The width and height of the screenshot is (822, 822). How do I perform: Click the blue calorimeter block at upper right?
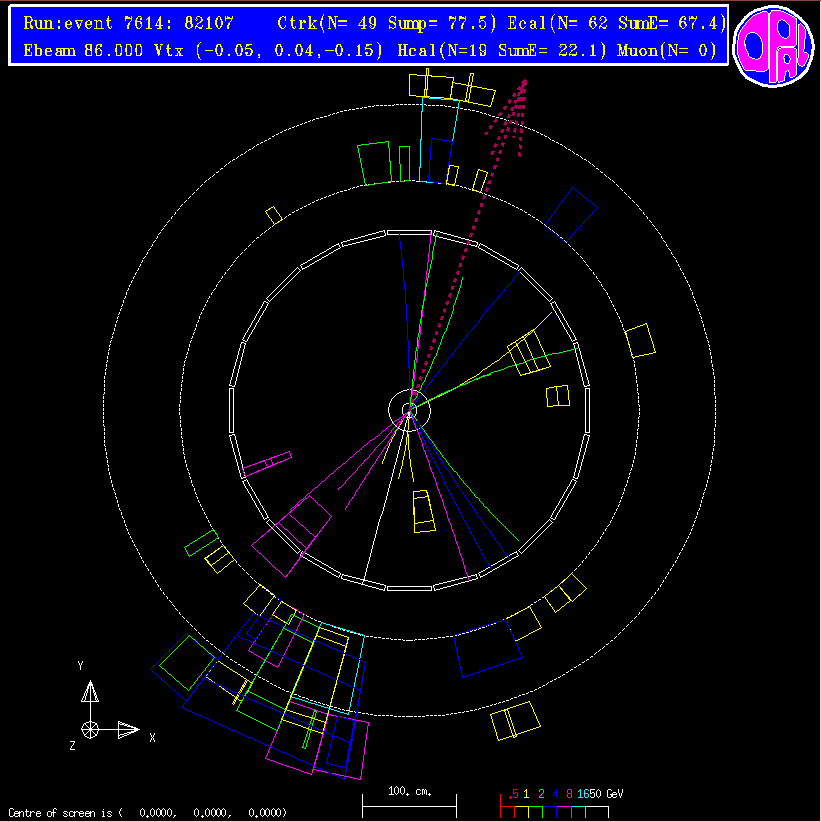pyautogui.click(x=571, y=214)
